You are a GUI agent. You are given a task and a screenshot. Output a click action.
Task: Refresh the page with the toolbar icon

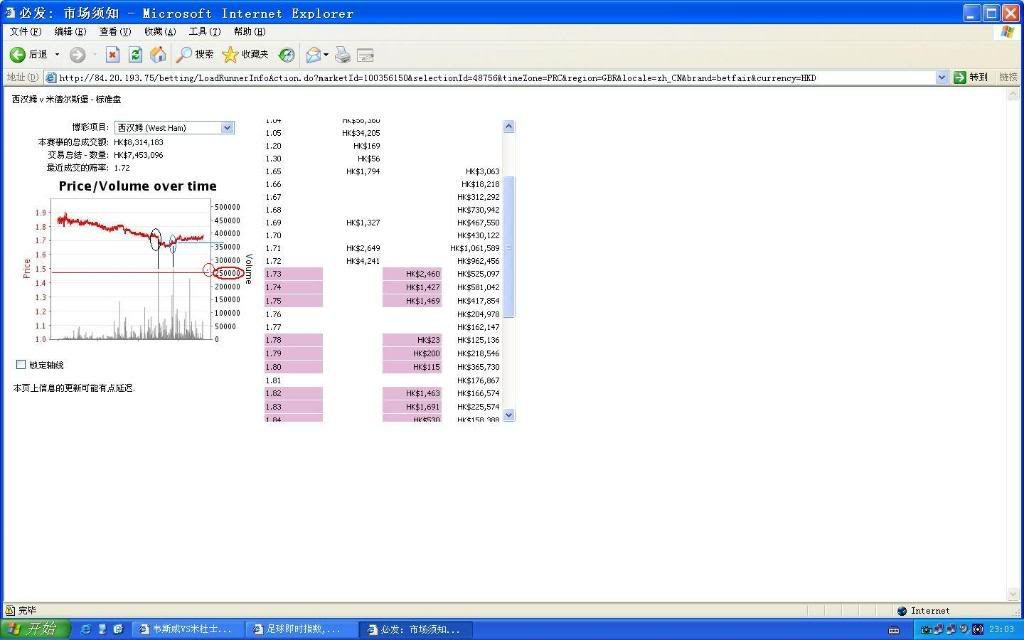click(x=135, y=54)
